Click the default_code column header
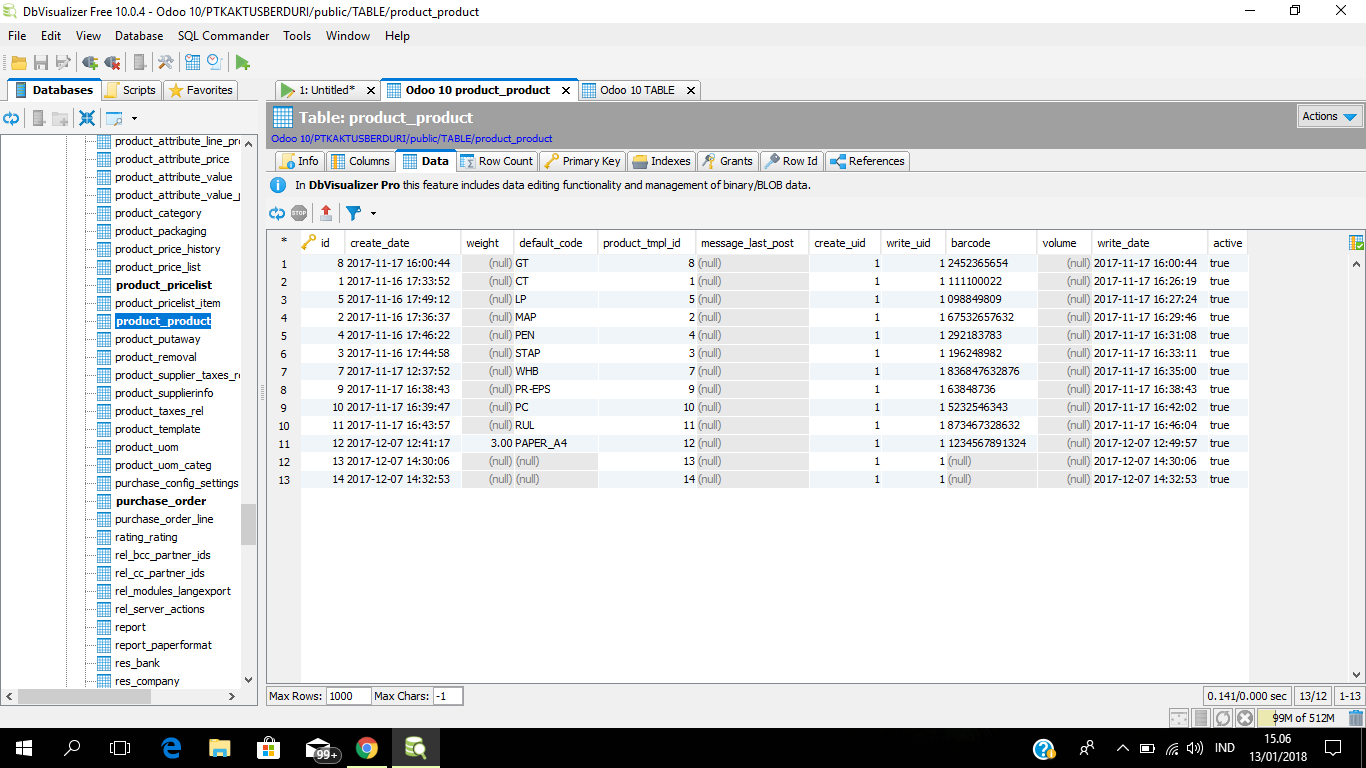Screen dimensions: 1366x768 [x=556, y=243]
